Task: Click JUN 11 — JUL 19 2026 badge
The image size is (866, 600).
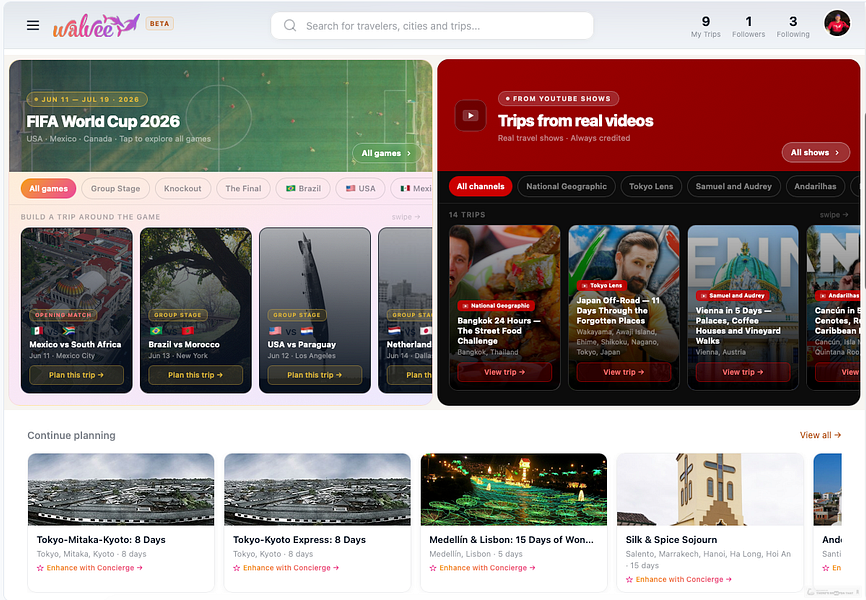Action: coord(87,99)
